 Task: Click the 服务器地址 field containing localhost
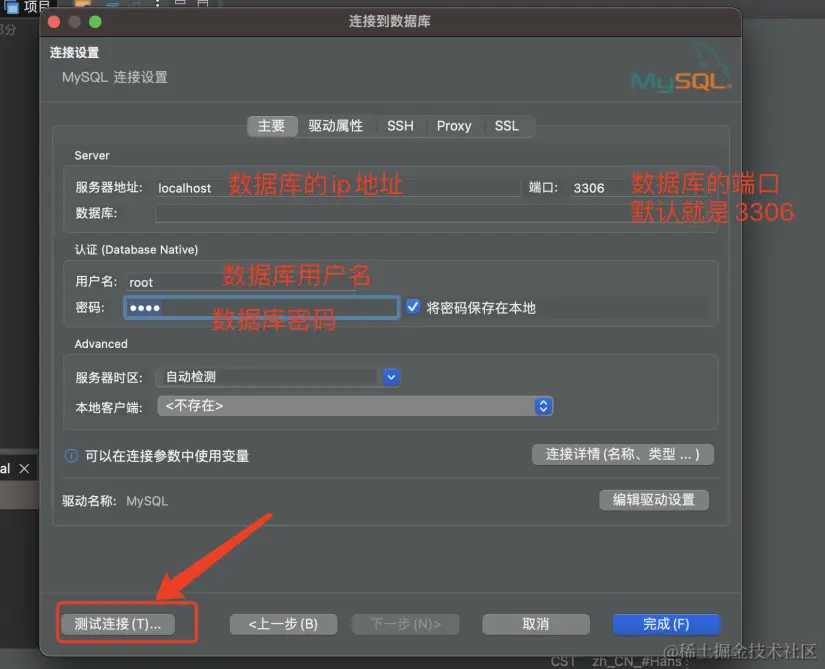(x=338, y=188)
